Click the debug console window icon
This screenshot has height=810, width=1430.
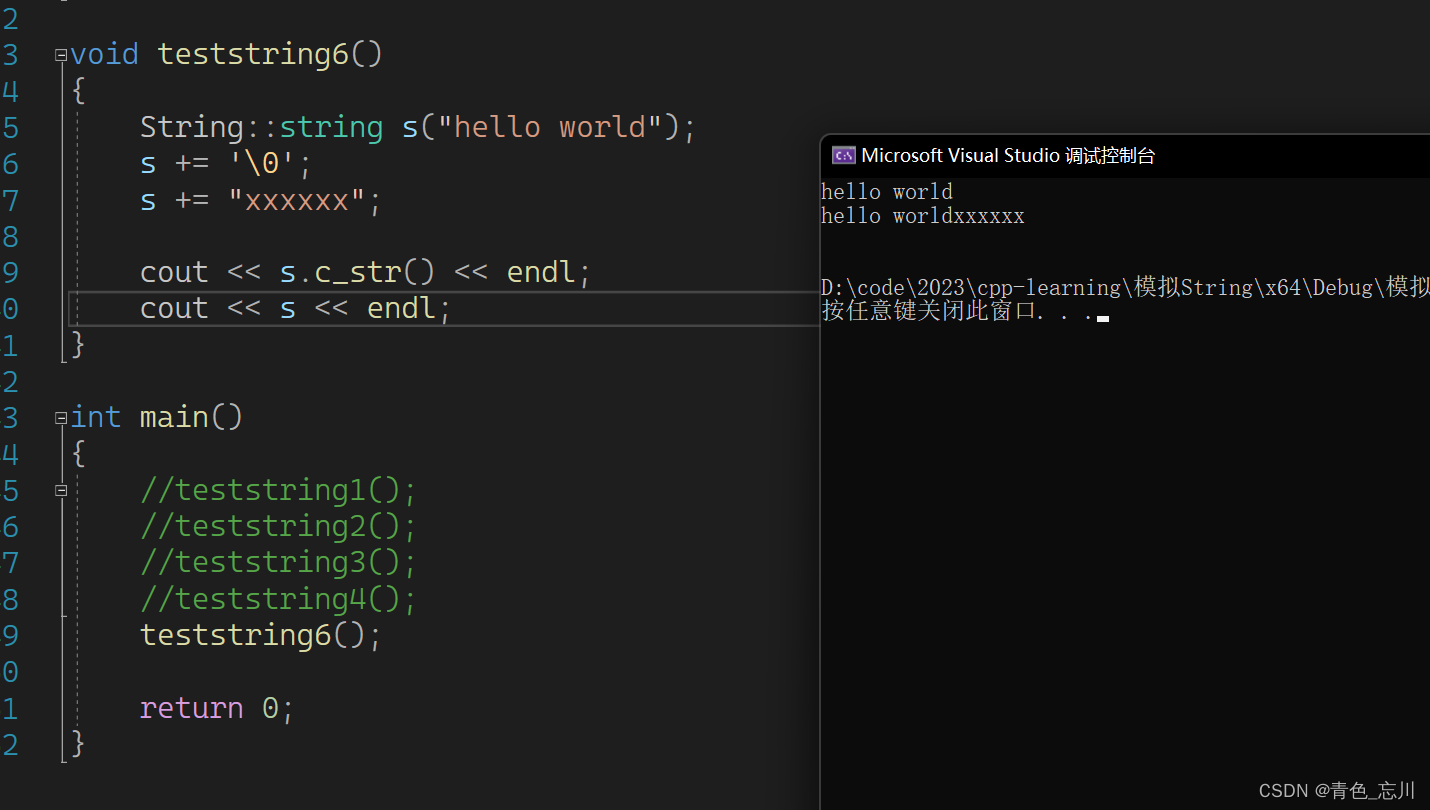tap(843, 155)
